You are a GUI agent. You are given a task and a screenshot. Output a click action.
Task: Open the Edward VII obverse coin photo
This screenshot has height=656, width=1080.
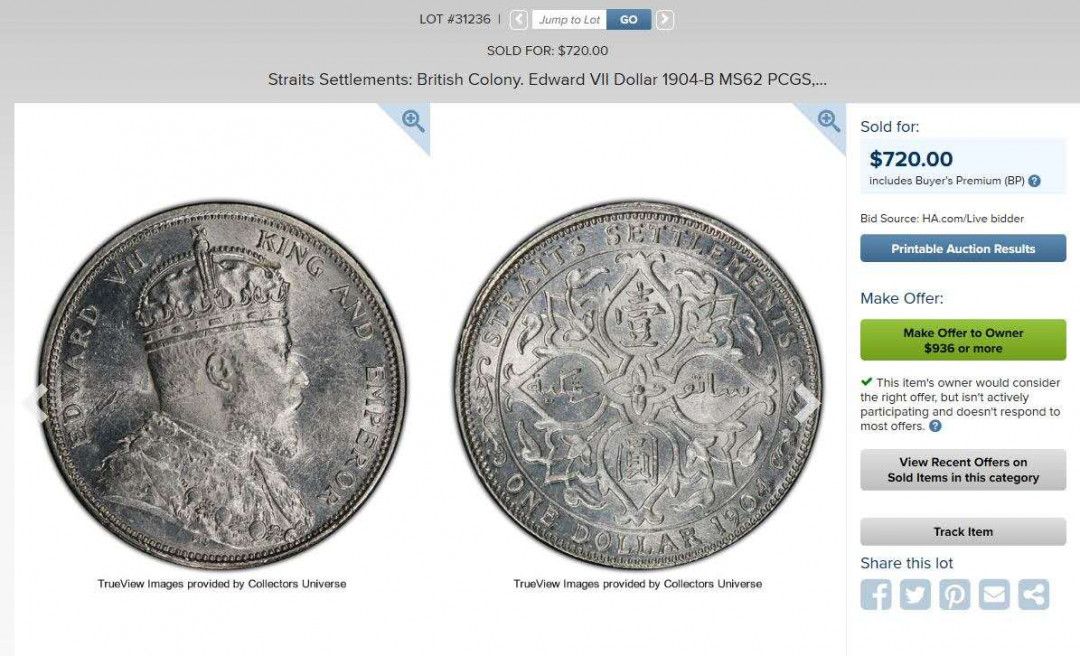[222, 385]
